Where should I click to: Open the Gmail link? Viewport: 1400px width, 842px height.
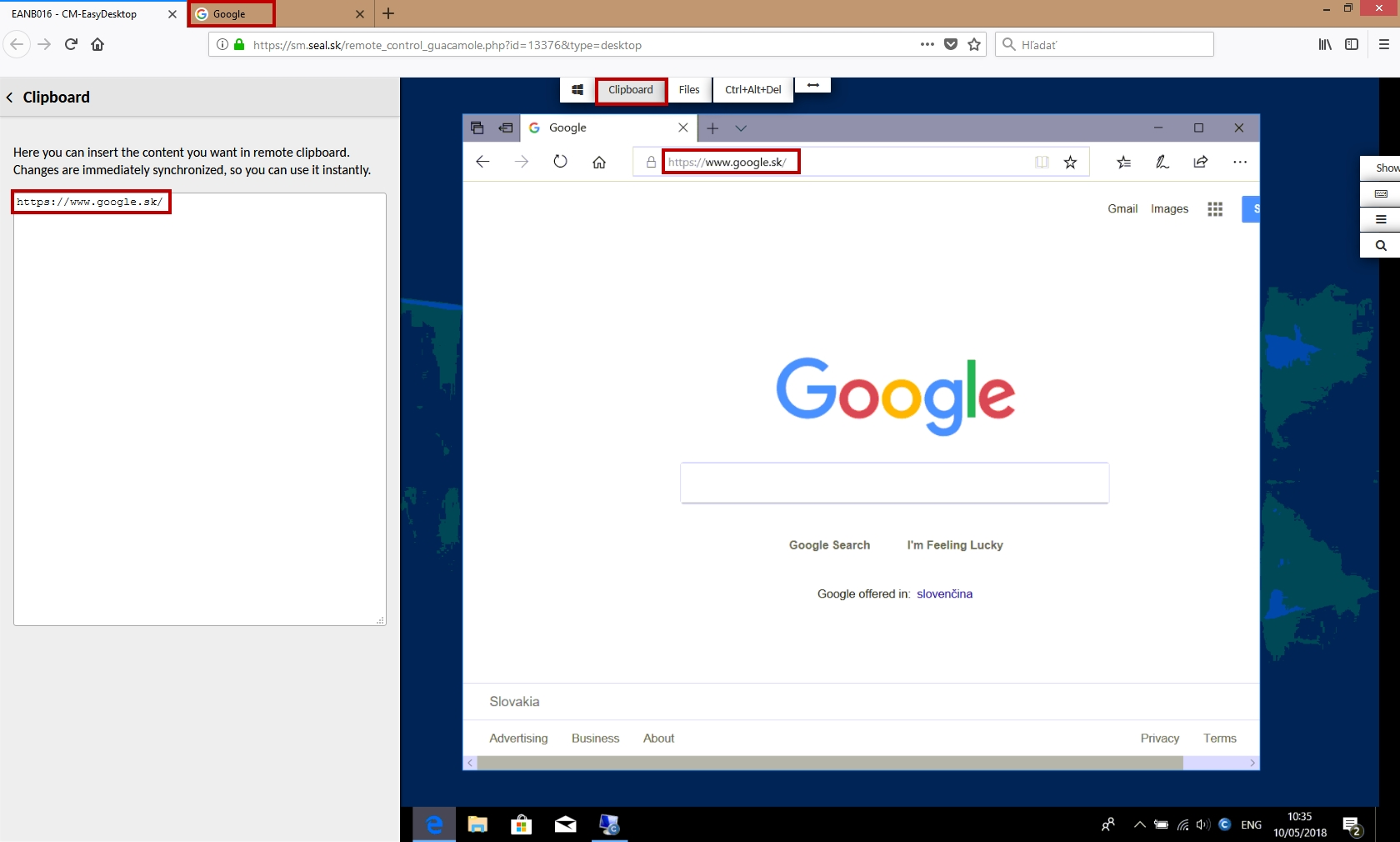pyautogui.click(x=1122, y=209)
